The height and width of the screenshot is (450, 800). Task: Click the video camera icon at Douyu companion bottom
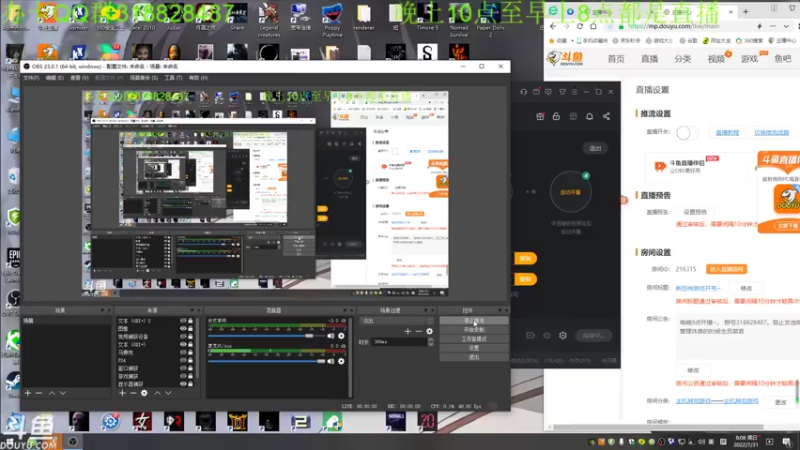coord(531,335)
